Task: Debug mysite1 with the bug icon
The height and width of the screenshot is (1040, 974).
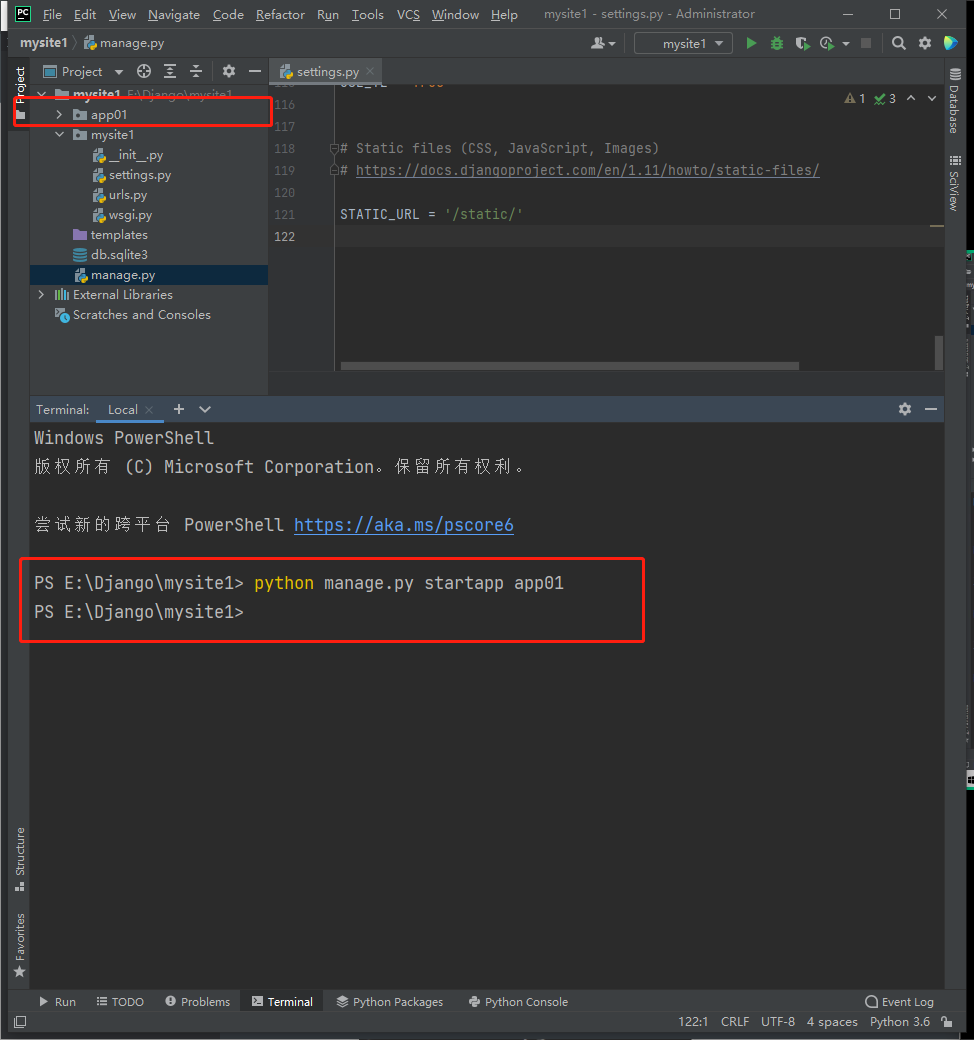Action: tap(776, 43)
